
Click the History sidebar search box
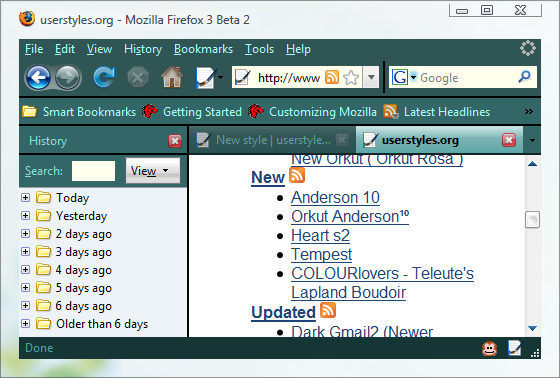coord(94,171)
